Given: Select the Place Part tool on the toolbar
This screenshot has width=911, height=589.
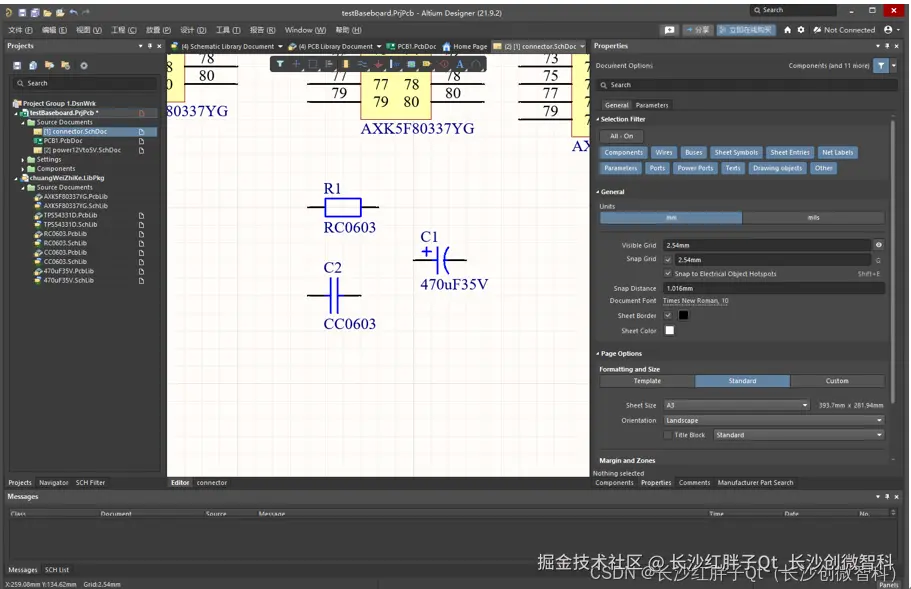Looking at the screenshot, I should (345, 65).
